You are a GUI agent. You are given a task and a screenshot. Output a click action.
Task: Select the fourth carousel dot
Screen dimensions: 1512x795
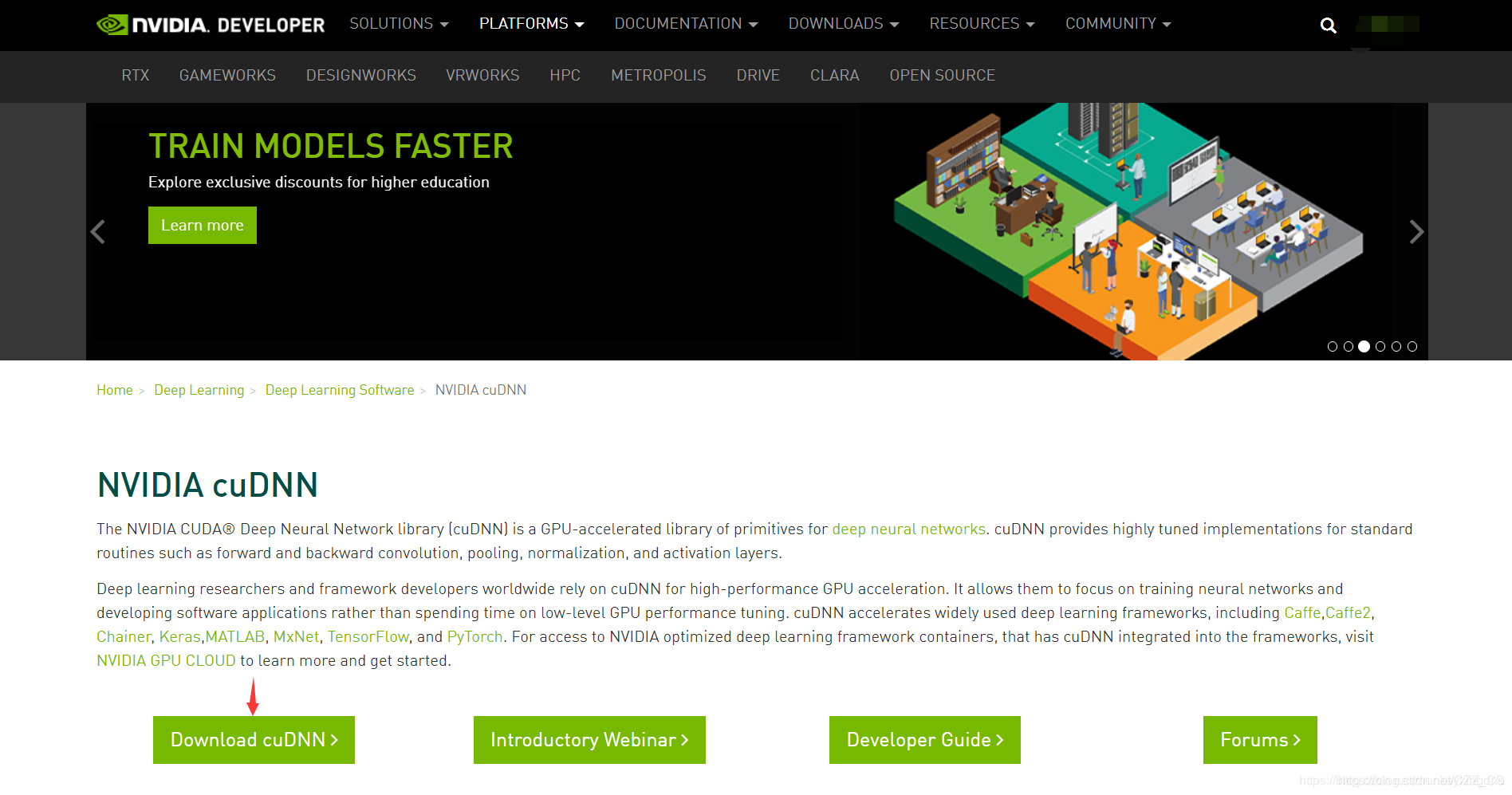[1380, 346]
